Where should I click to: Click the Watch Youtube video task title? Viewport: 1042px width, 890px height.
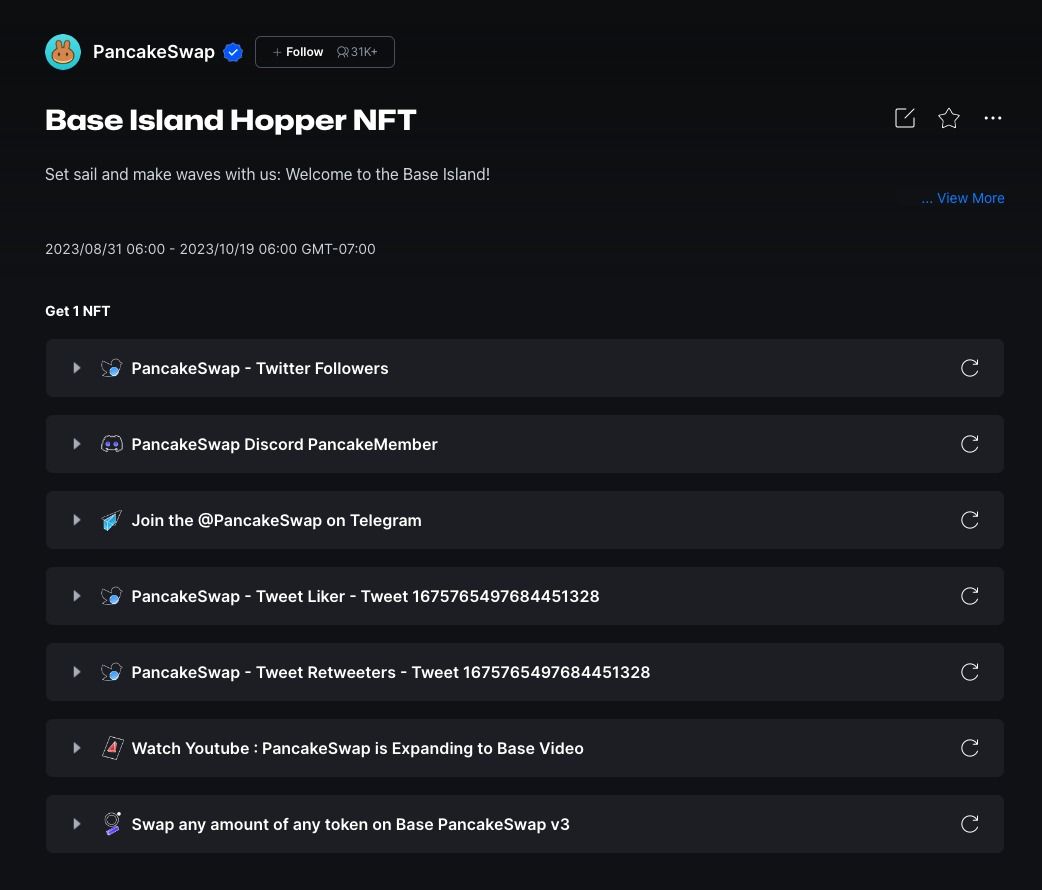click(357, 748)
